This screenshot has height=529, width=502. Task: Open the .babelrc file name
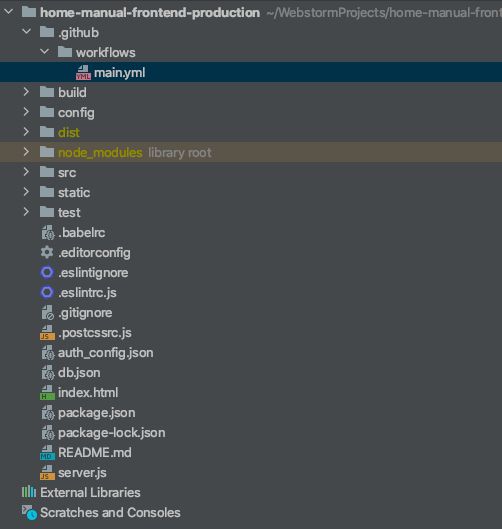(82, 232)
